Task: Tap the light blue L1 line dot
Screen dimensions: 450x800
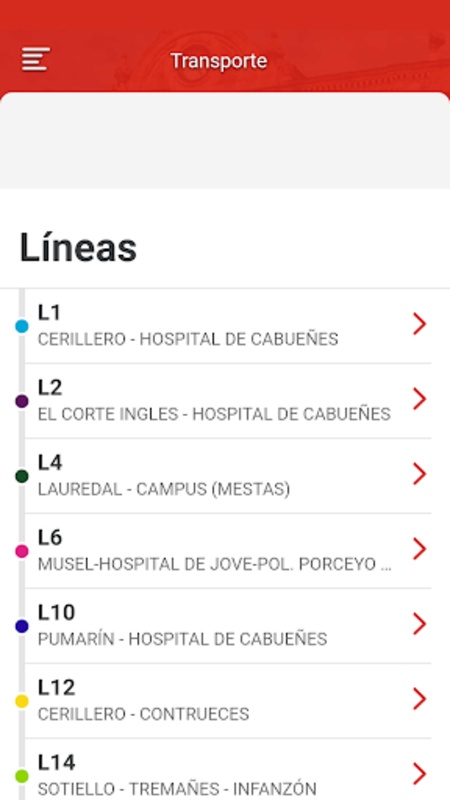Action: tap(21, 327)
